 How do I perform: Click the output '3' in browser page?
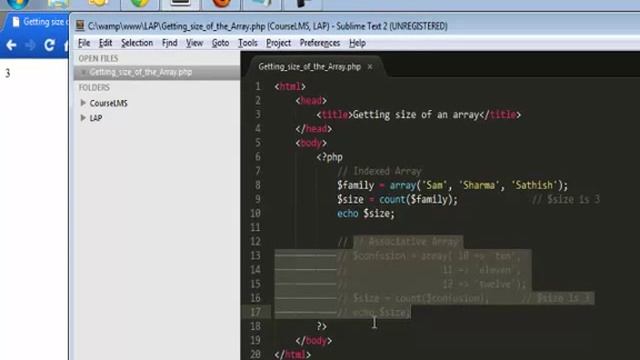[7, 73]
